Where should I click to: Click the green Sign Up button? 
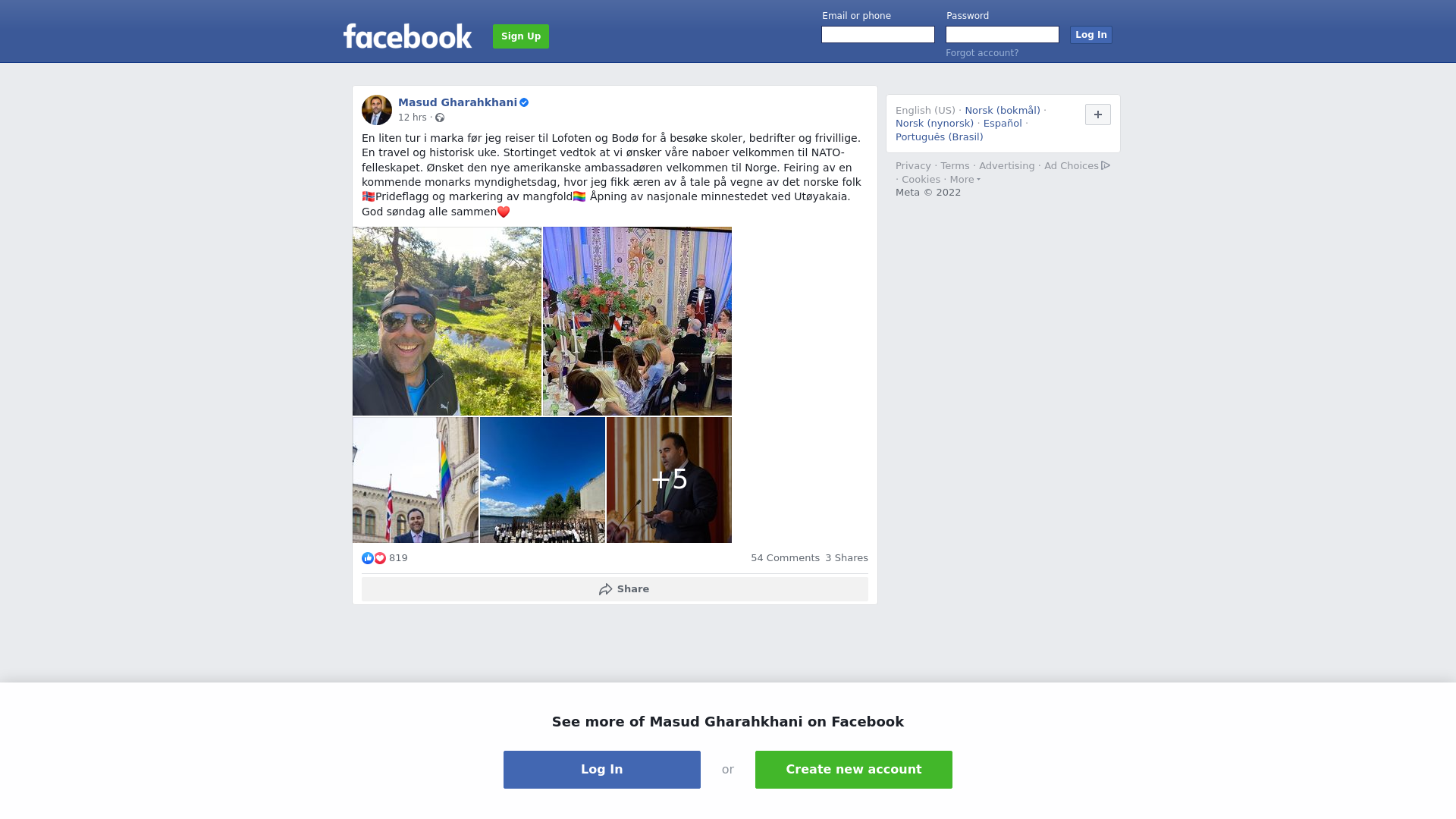(521, 36)
